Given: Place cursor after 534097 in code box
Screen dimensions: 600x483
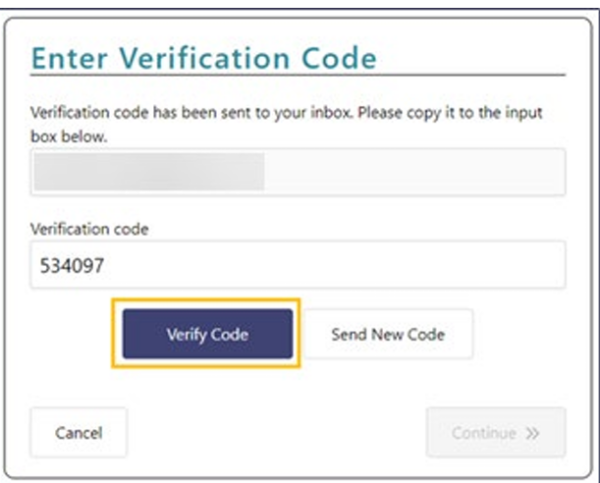Looking at the screenshot, I should pyautogui.click(x=110, y=266).
